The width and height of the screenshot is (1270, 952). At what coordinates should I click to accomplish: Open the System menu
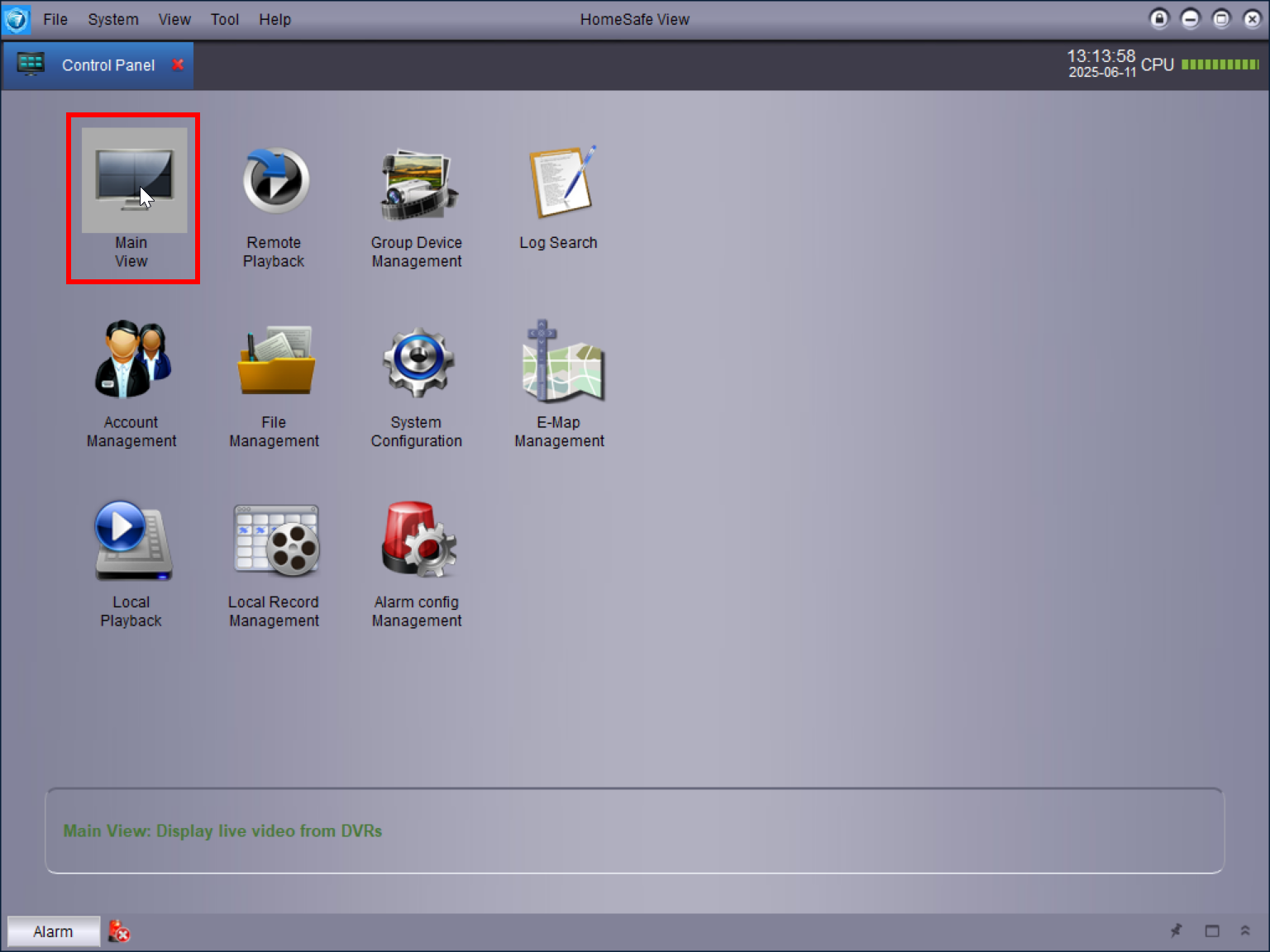click(113, 19)
